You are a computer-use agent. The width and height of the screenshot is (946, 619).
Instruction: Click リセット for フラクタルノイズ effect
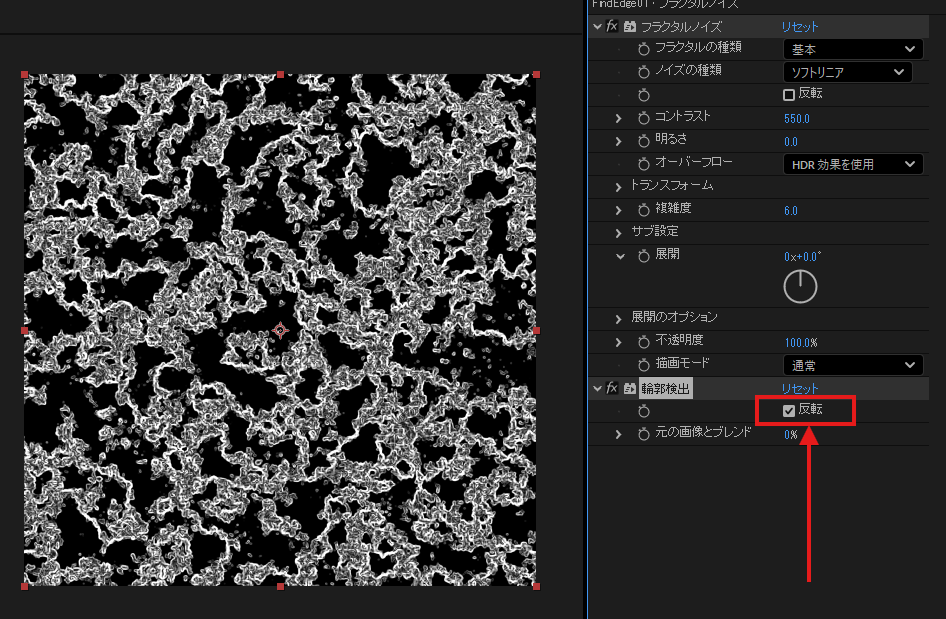coord(799,27)
